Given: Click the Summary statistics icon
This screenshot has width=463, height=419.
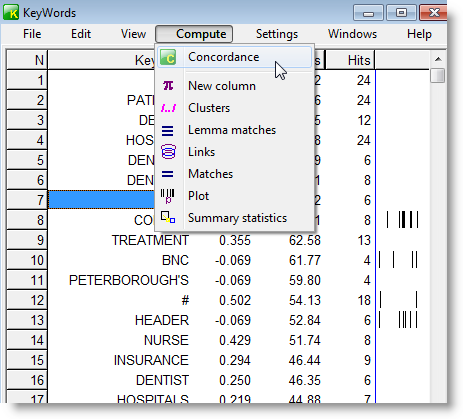Looking at the screenshot, I should (x=168, y=217).
